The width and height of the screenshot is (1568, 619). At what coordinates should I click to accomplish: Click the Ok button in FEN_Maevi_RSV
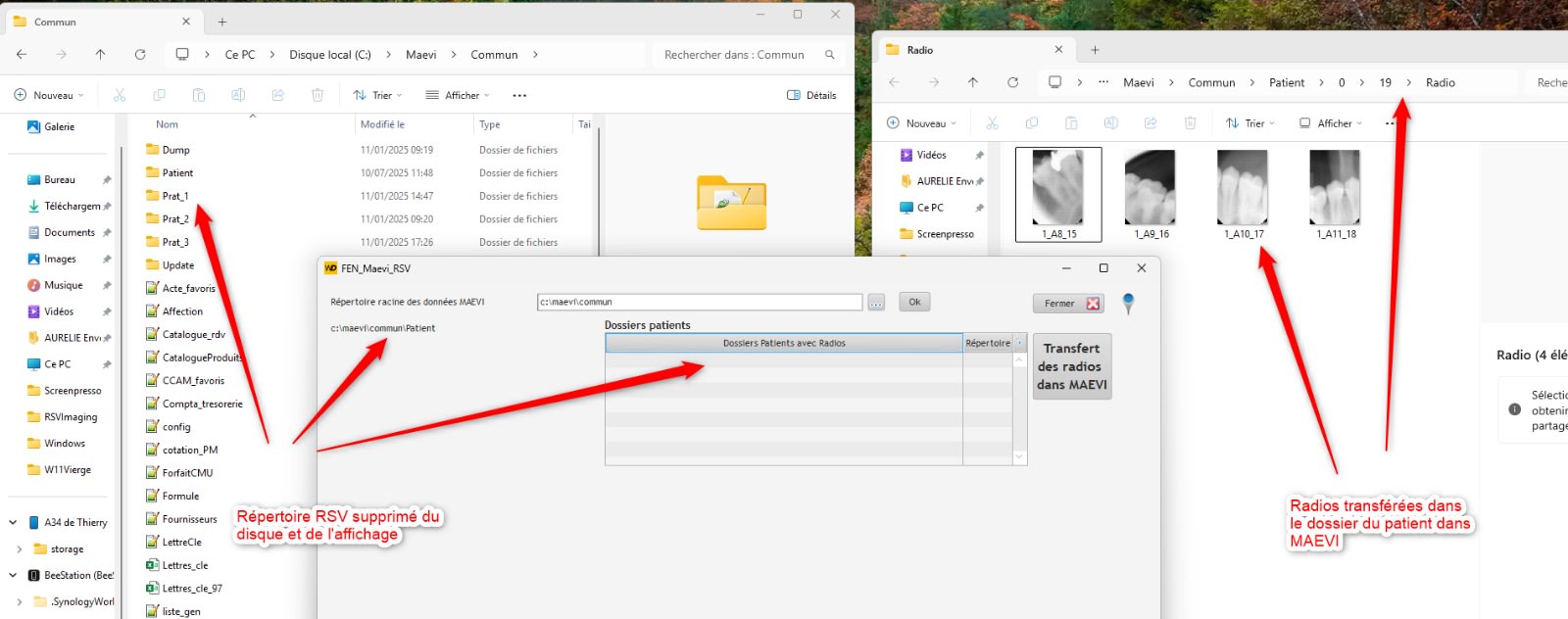(914, 302)
